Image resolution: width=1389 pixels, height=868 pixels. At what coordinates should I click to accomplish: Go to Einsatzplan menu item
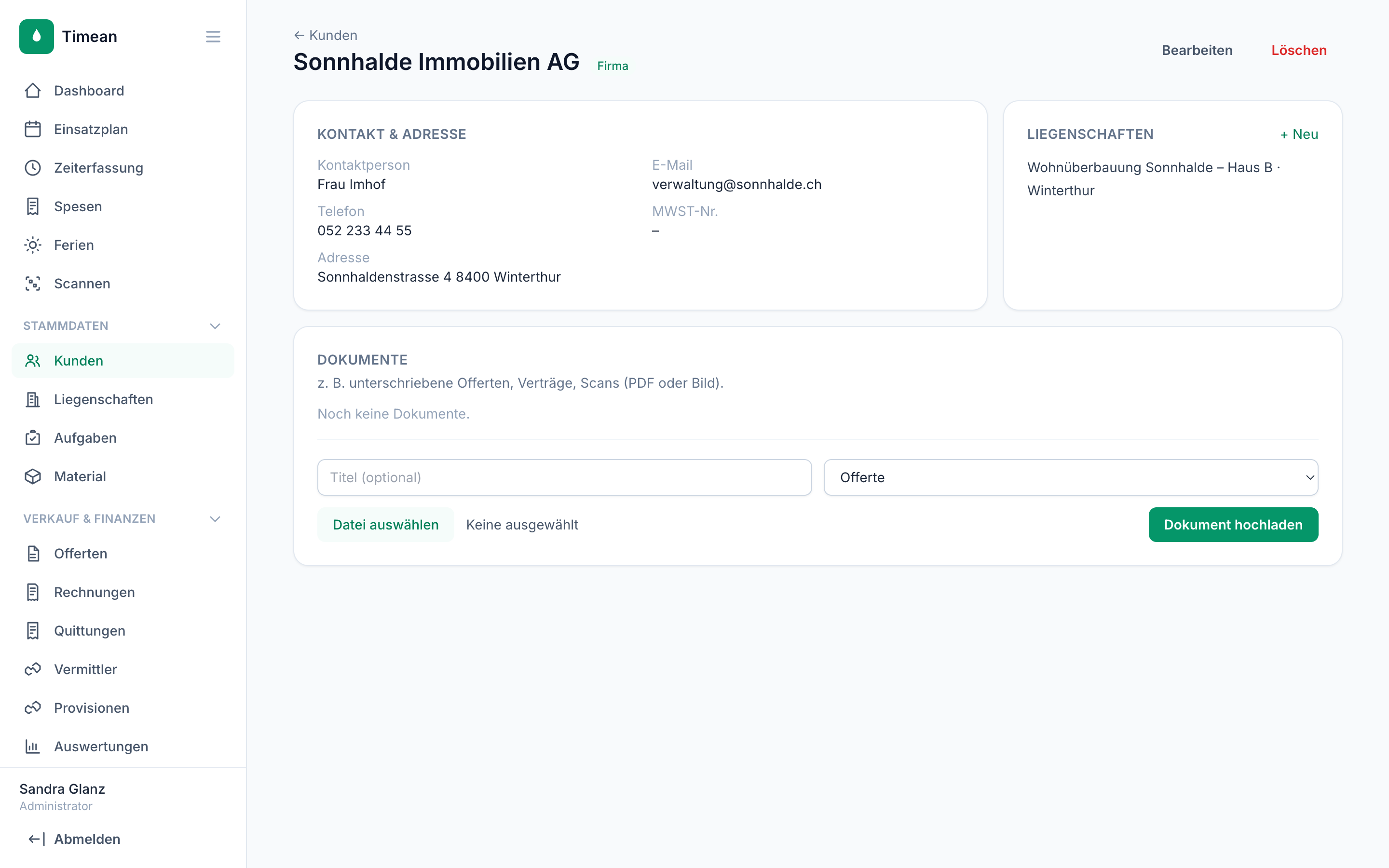(x=123, y=129)
